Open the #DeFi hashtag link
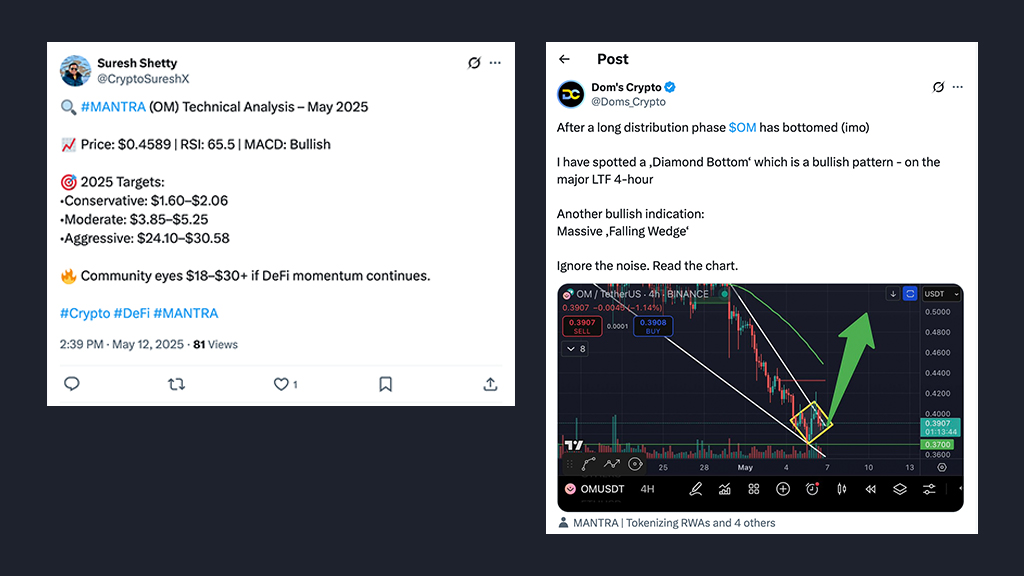The width and height of the screenshot is (1024, 576). coord(132,313)
